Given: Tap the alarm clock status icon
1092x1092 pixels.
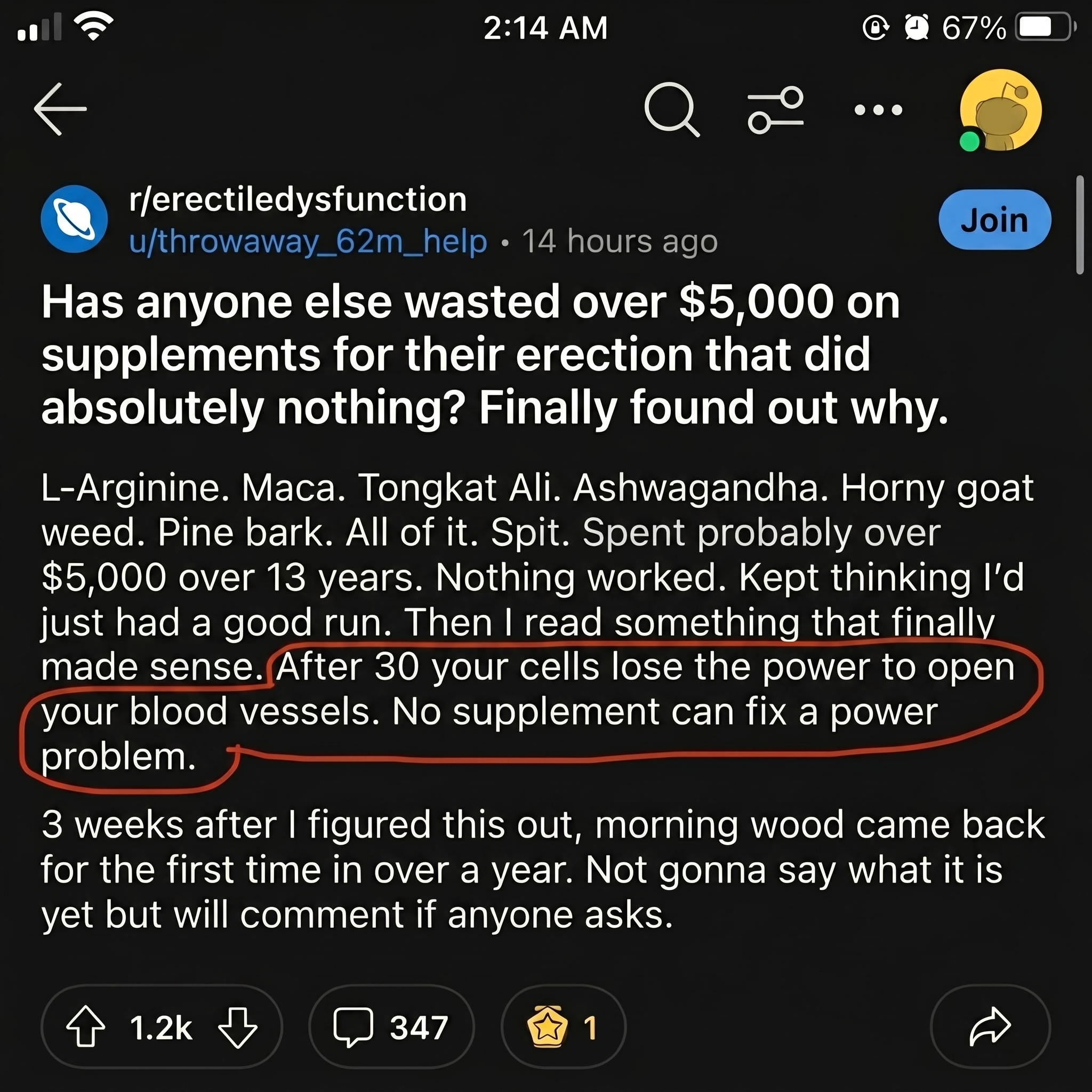Looking at the screenshot, I should pos(916,27).
